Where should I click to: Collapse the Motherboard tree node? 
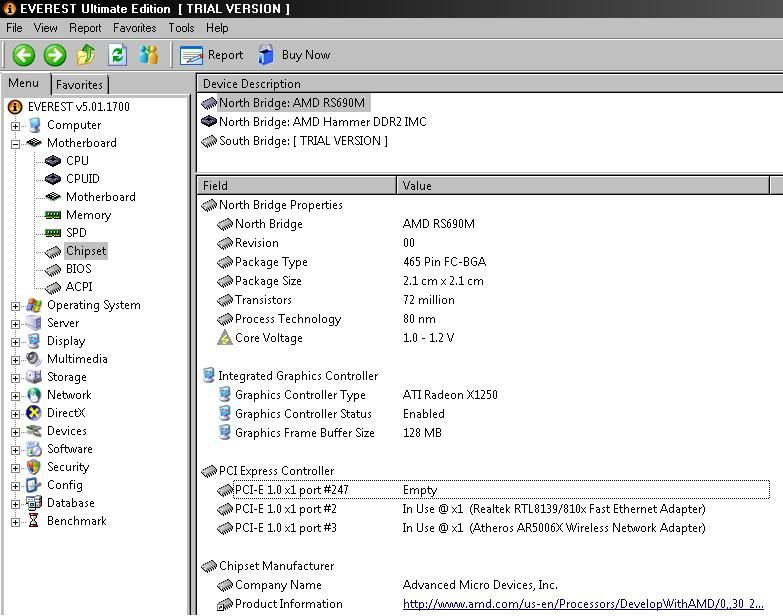point(15,144)
